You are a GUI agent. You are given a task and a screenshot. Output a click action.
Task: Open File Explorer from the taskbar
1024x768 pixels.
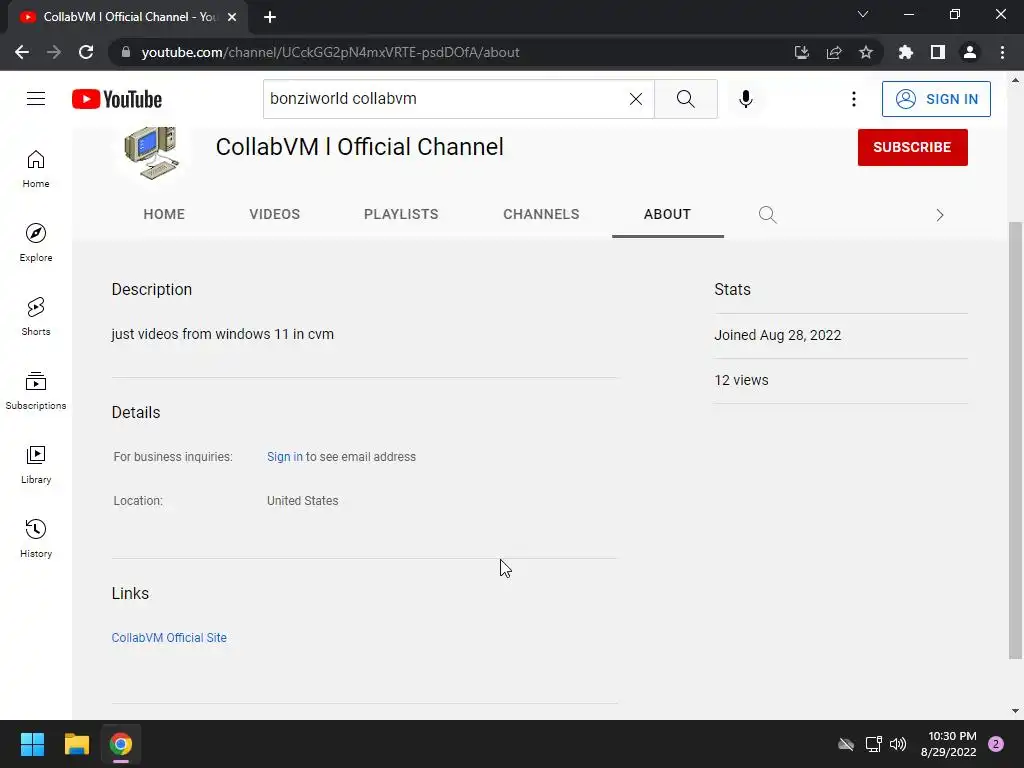pos(76,744)
